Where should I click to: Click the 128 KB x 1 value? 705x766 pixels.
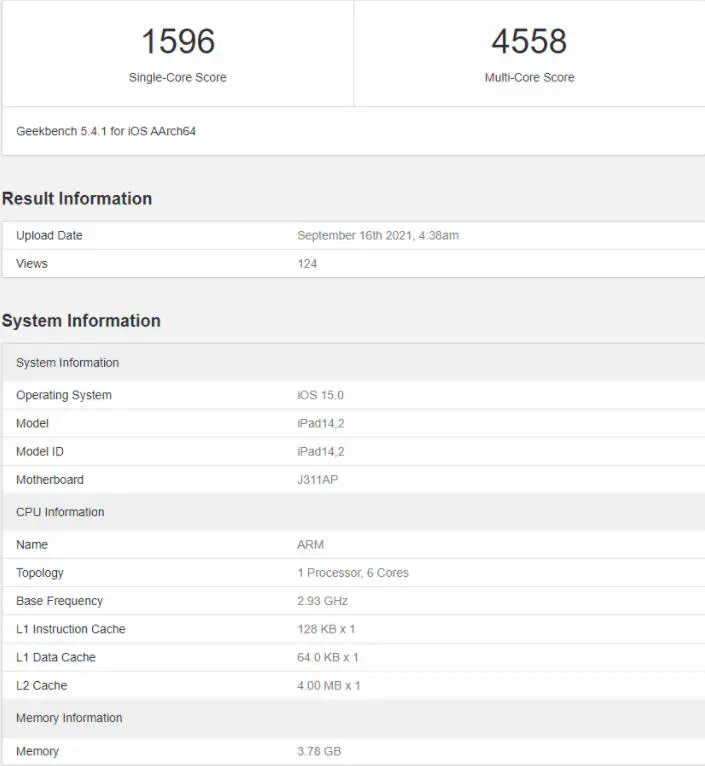pyautogui.click(x=326, y=629)
